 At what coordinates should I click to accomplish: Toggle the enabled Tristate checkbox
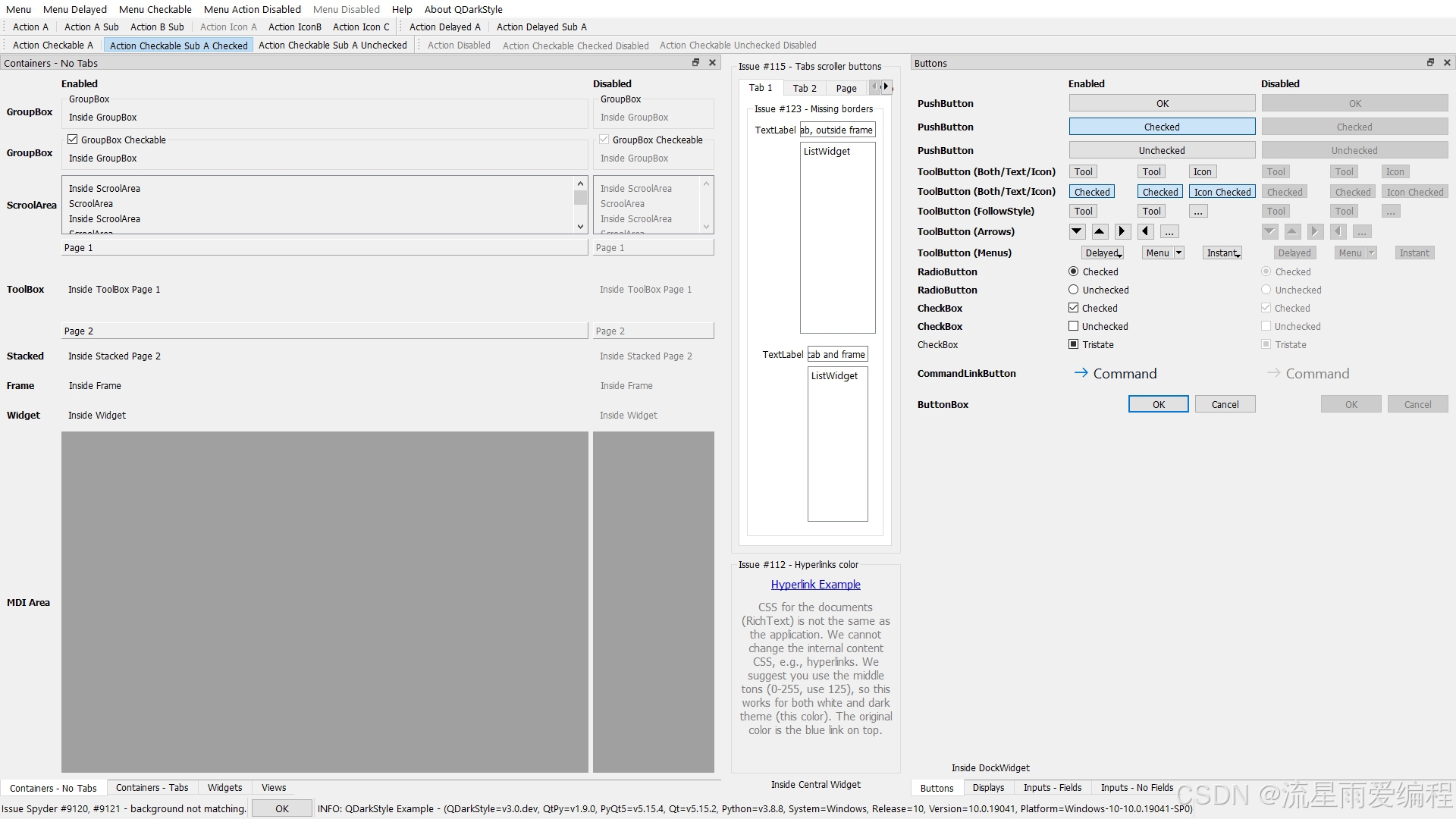pyautogui.click(x=1073, y=344)
